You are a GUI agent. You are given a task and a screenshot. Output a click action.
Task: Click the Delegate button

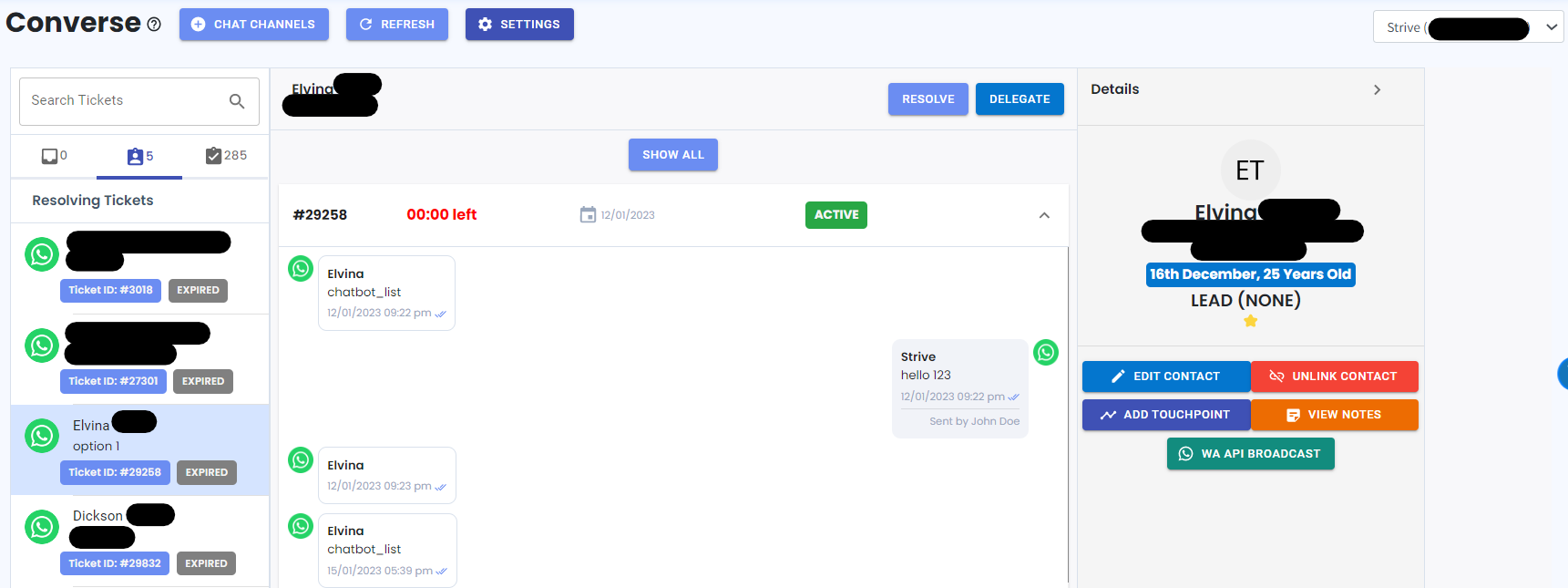point(1019,99)
